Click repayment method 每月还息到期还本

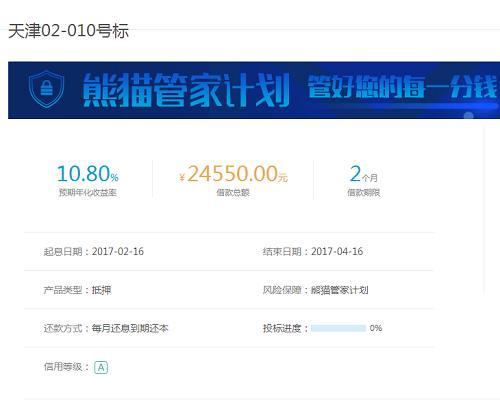click(x=130, y=328)
